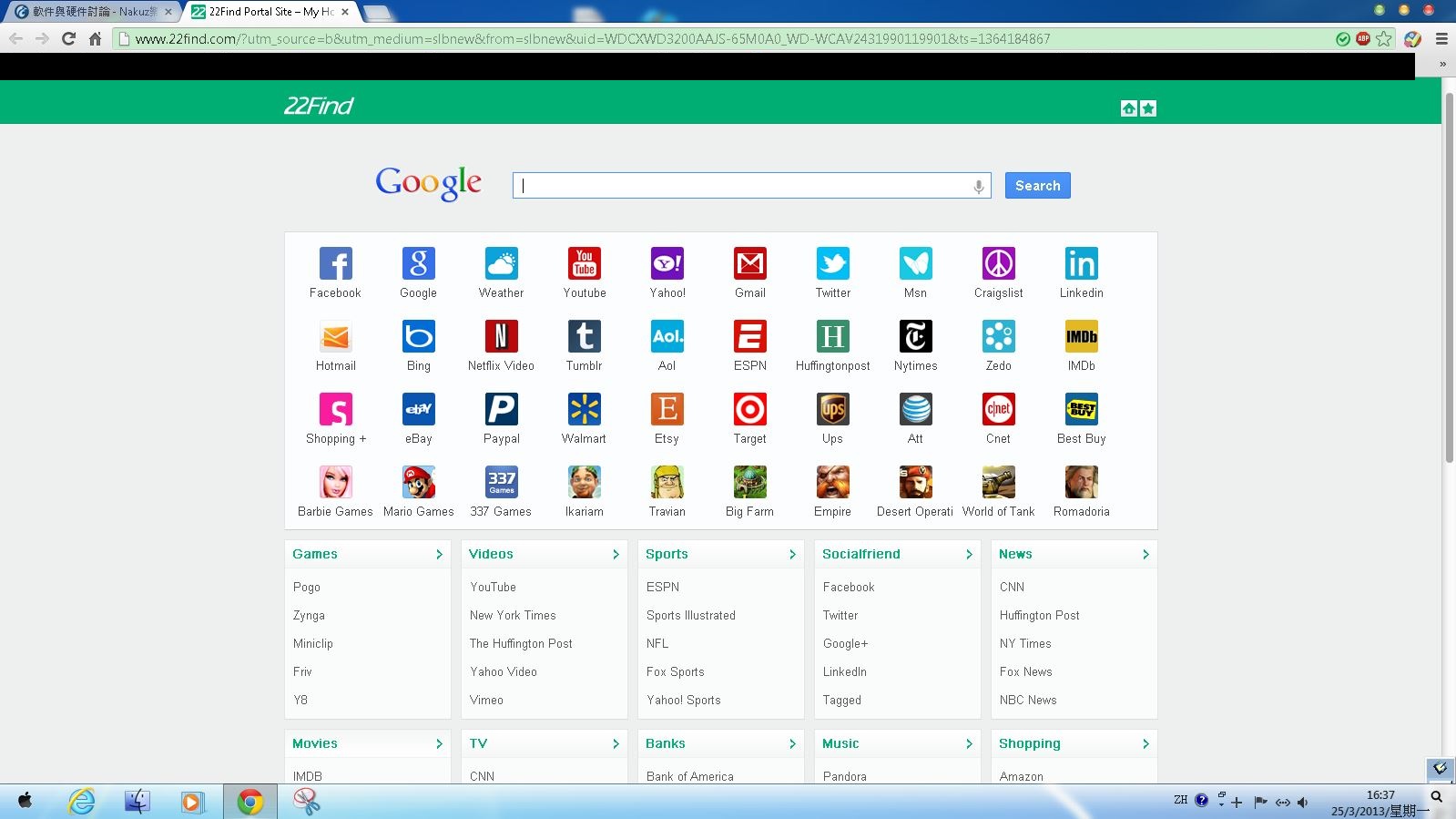Open the IMDb yellow icon

click(x=1082, y=337)
